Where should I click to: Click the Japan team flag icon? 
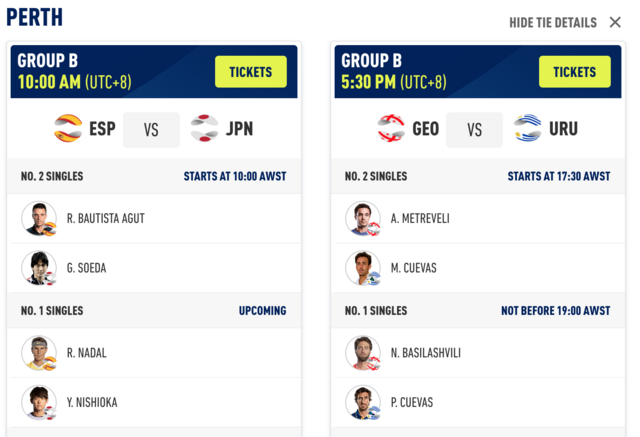pyautogui.click(x=204, y=129)
